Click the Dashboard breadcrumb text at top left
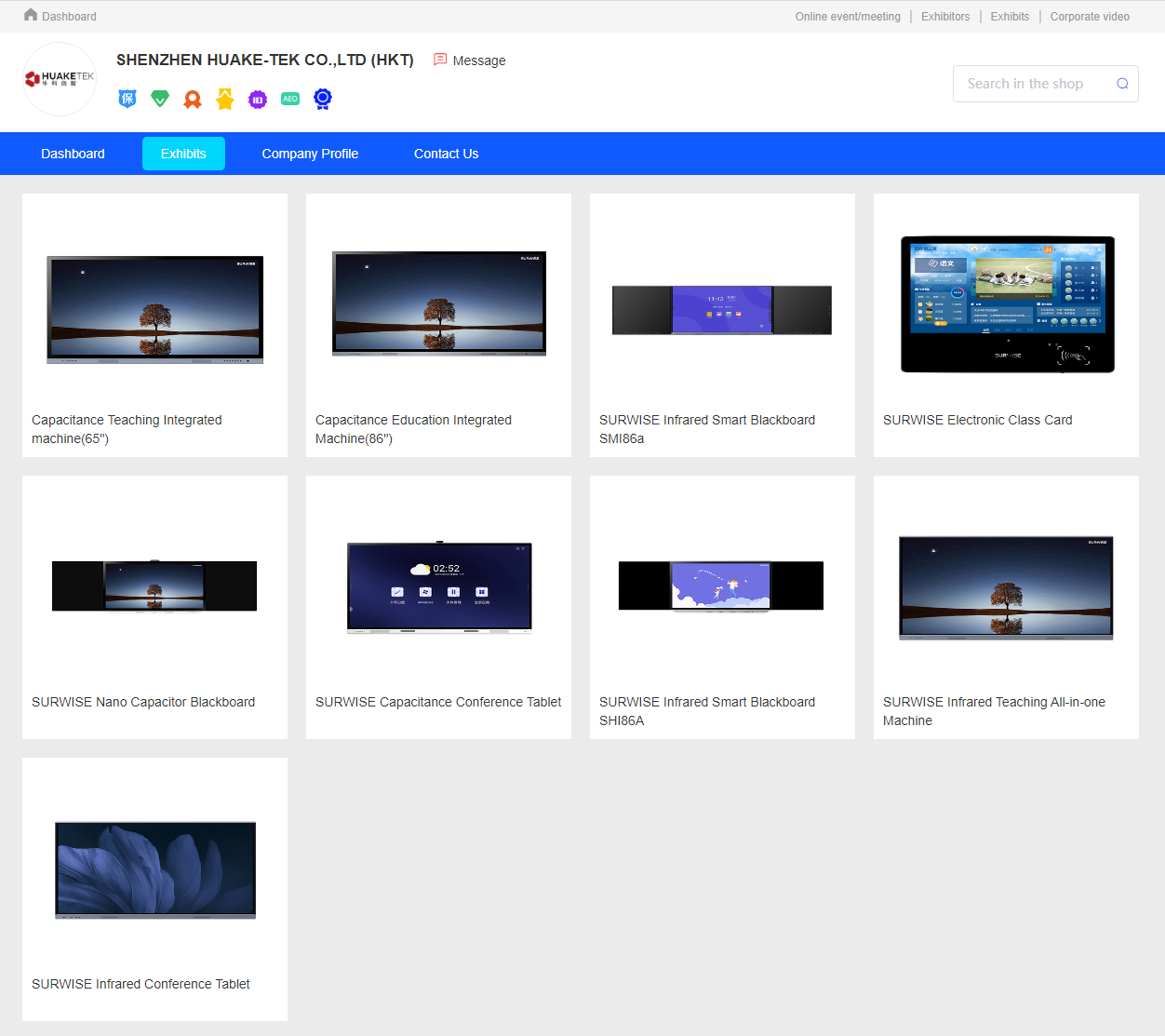The image size is (1165, 1036). coord(69,17)
